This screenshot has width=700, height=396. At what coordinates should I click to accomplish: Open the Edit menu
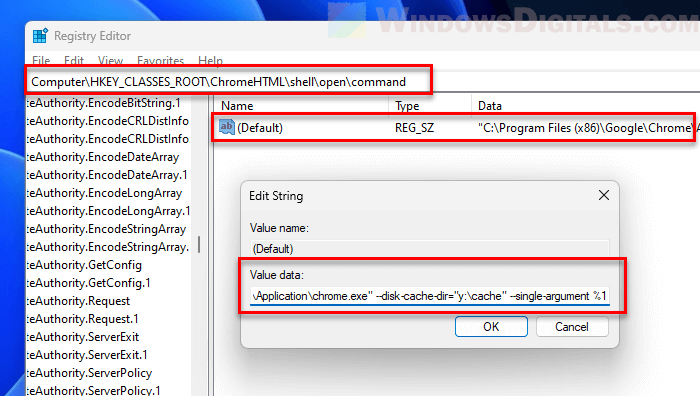[74, 60]
